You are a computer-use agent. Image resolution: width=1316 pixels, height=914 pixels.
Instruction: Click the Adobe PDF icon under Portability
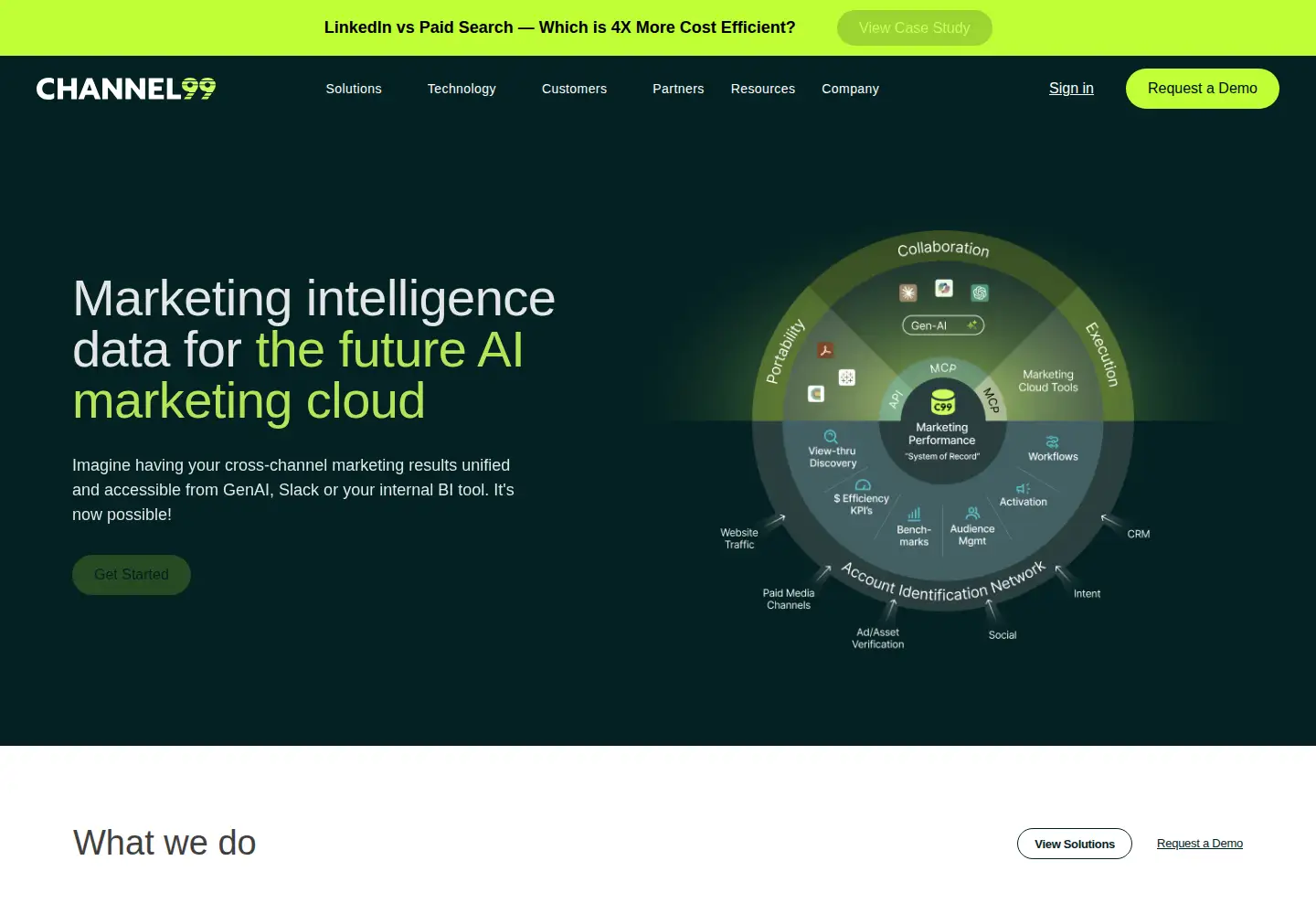pos(825,350)
